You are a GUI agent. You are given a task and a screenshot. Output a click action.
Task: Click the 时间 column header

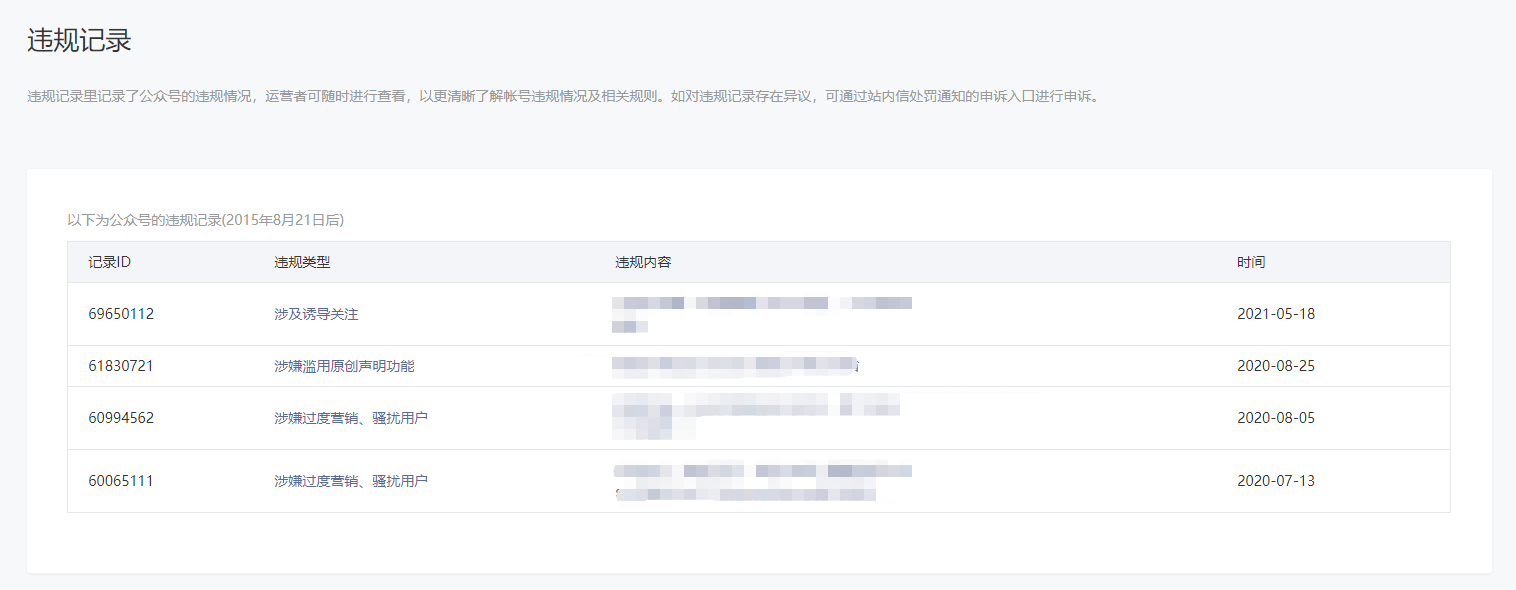1251,262
